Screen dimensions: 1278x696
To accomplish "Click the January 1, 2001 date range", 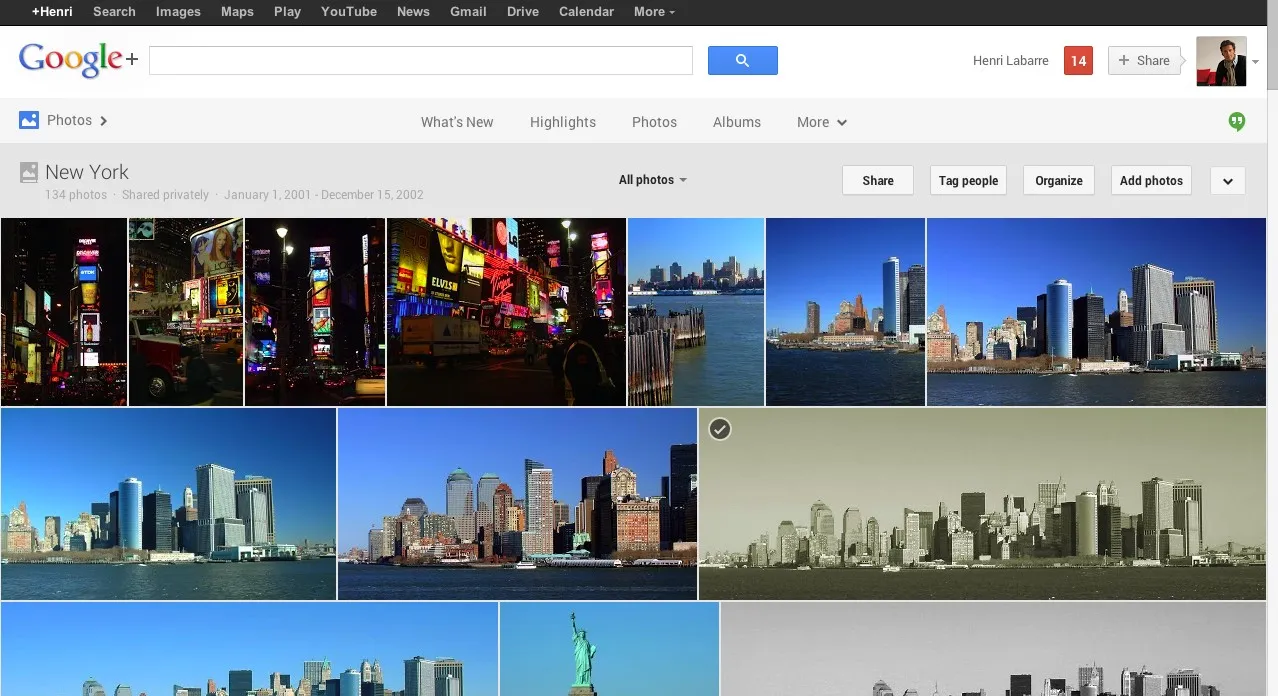I will (x=324, y=195).
